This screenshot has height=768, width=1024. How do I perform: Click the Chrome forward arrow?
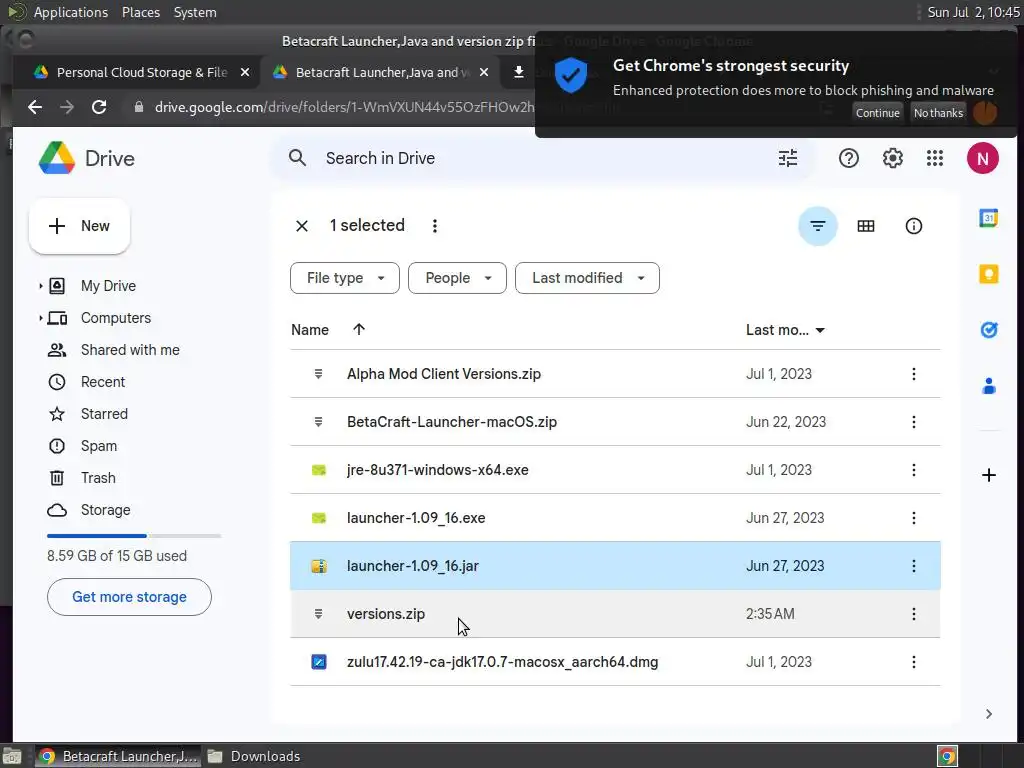tap(67, 107)
